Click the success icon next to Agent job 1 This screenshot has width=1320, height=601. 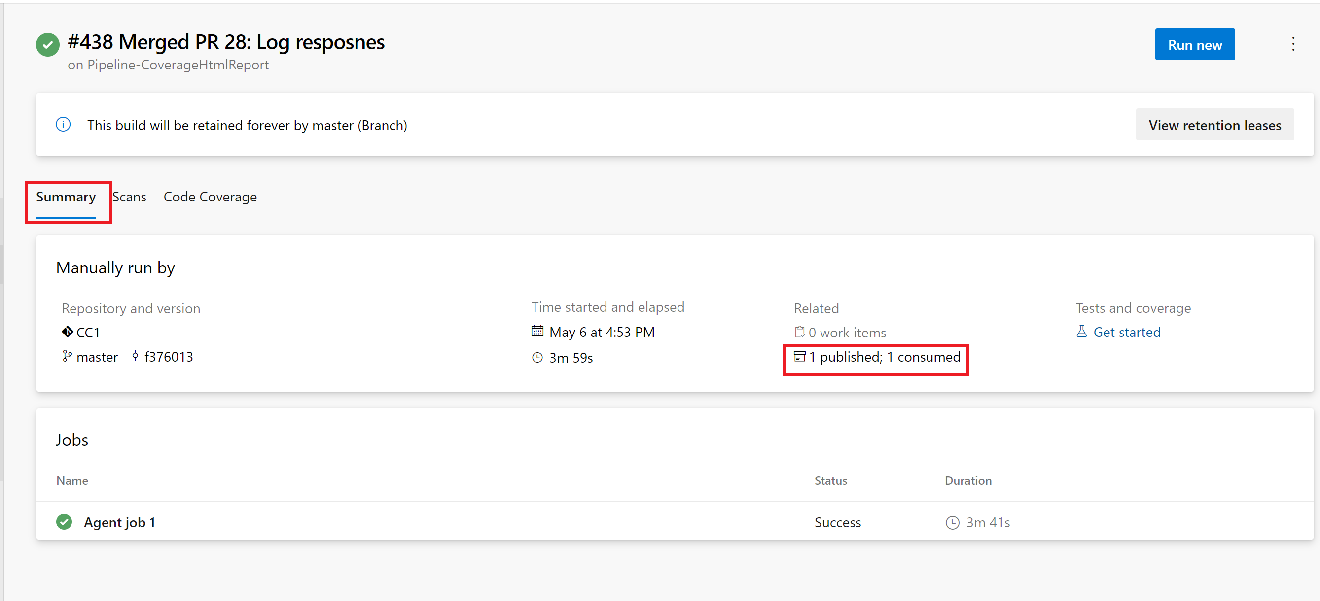point(64,521)
